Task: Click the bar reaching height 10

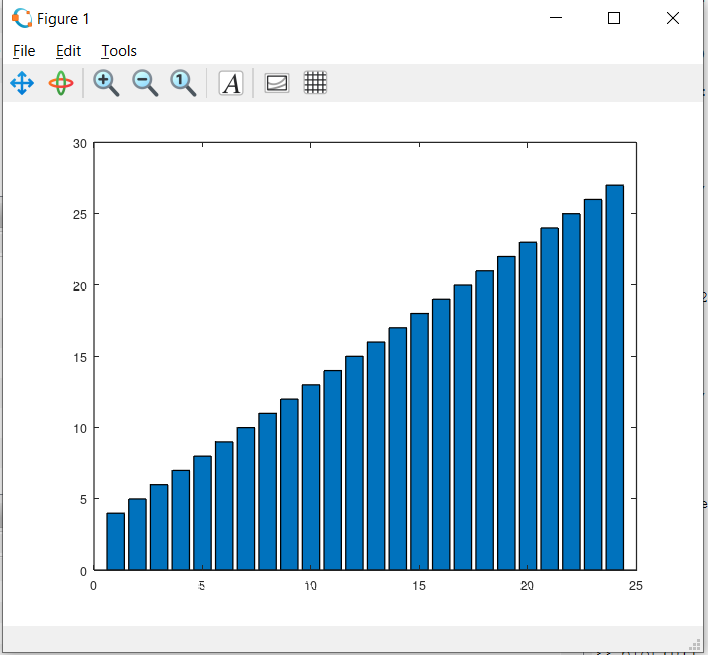Action: [x=246, y=500]
